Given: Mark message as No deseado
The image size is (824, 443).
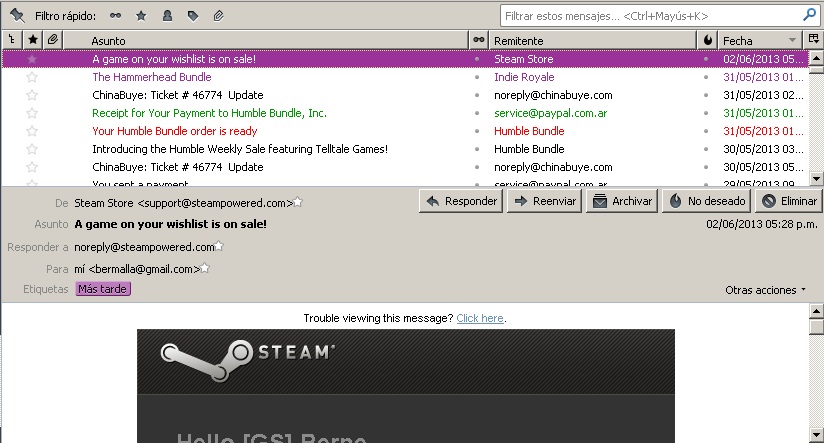Looking at the screenshot, I should point(707,201).
